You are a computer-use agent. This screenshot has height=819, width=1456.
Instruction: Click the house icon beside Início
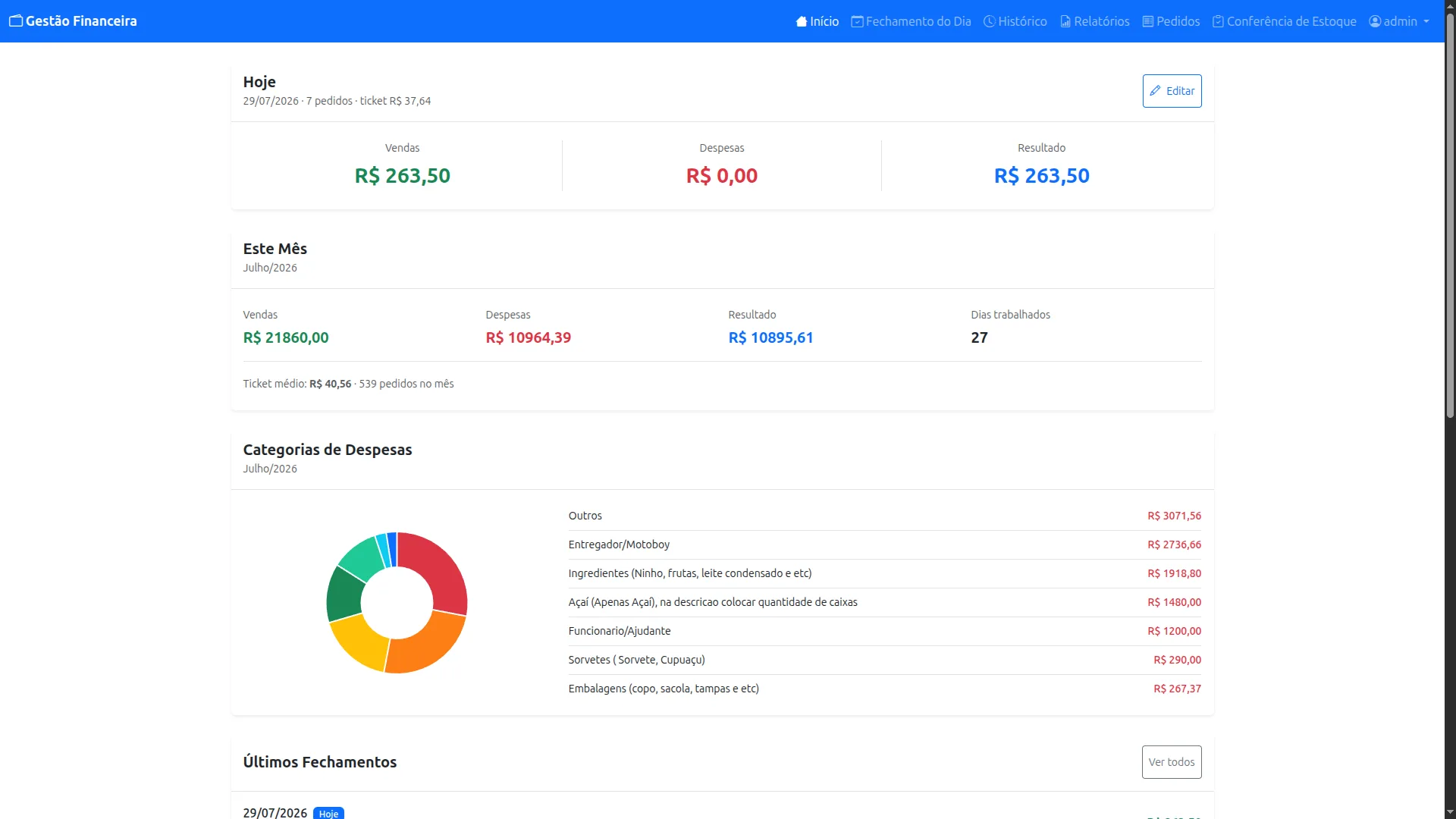(x=802, y=21)
